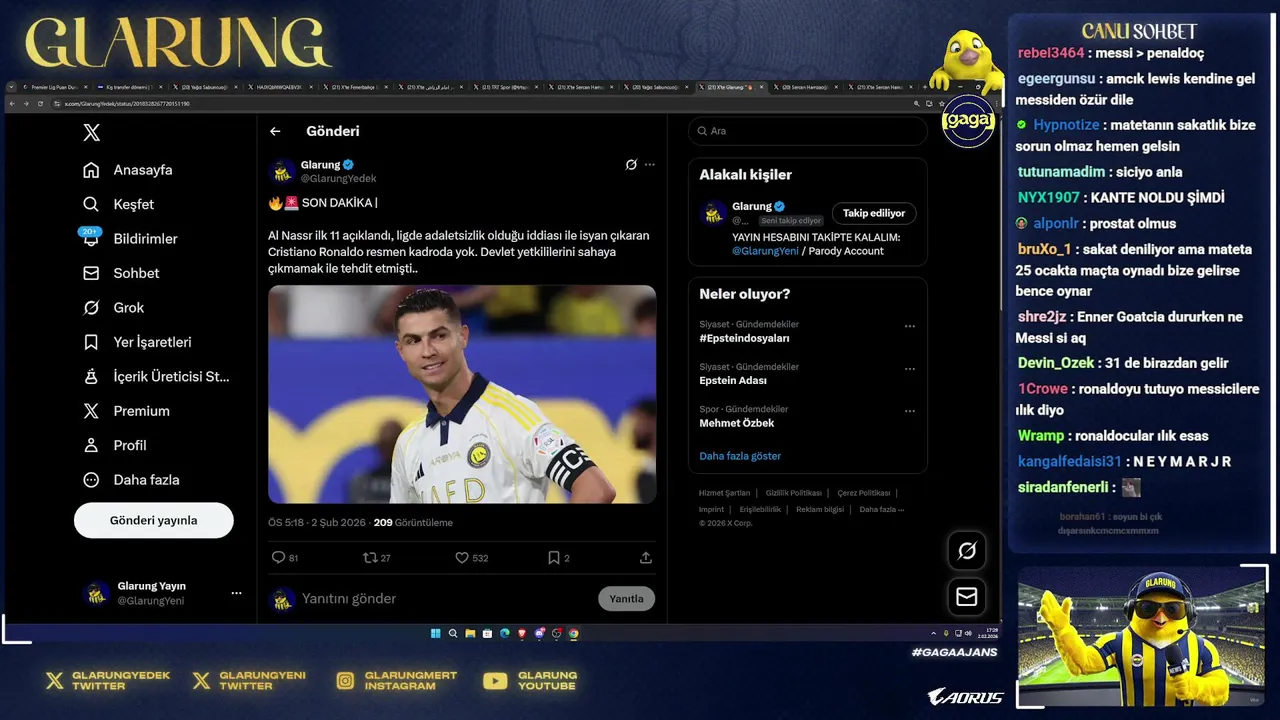Open Brave browser from taskbar
The width and height of the screenshot is (1280, 720).
pyautogui.click(x=522, y=633)
